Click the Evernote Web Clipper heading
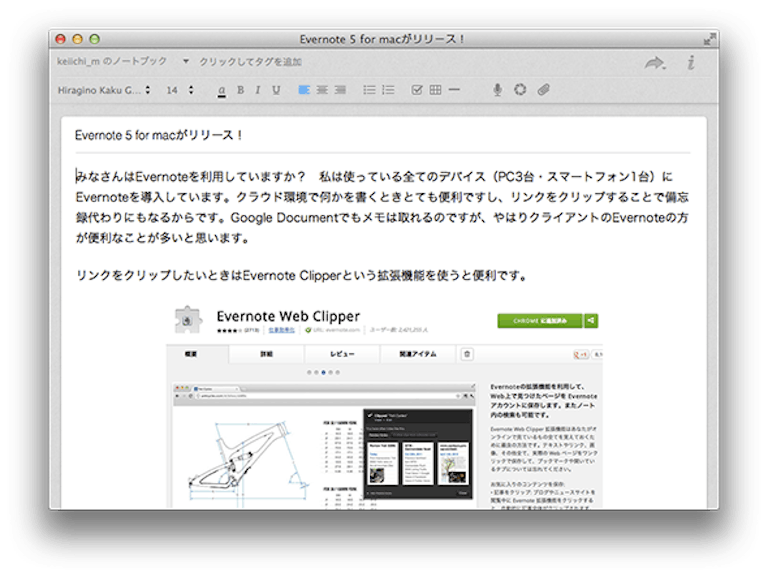The image size is (768, 577). pyautogui.click(x=288, y=316)
